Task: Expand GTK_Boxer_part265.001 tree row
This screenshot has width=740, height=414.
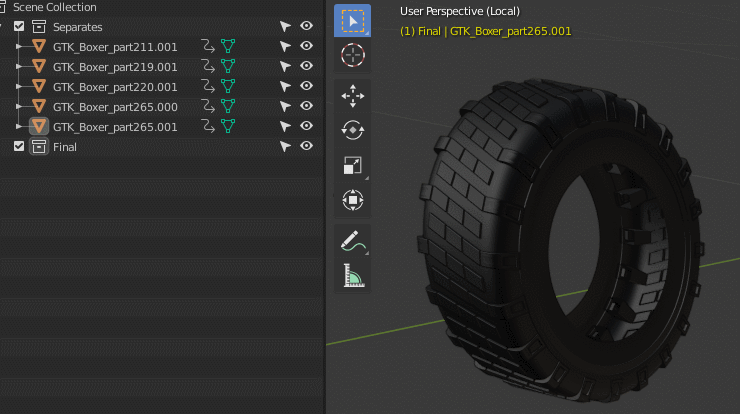Action: pyautogui.click(x=19, y=127)
